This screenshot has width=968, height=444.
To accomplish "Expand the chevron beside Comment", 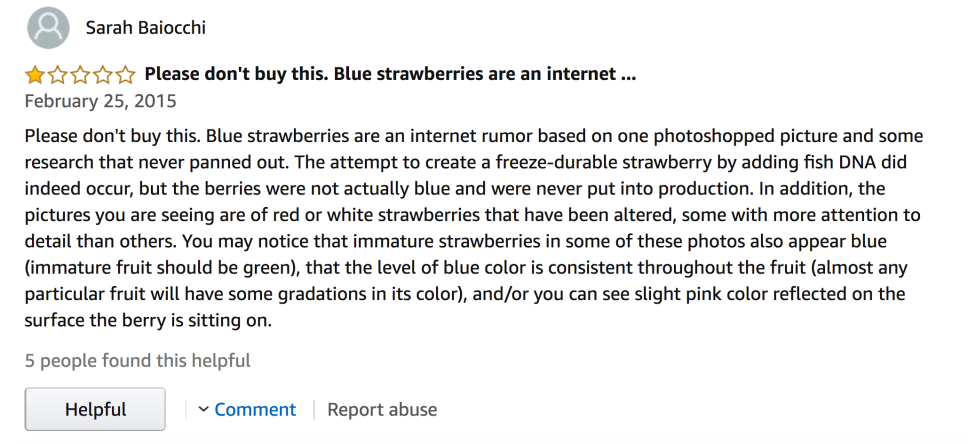I will coord(203,409).
